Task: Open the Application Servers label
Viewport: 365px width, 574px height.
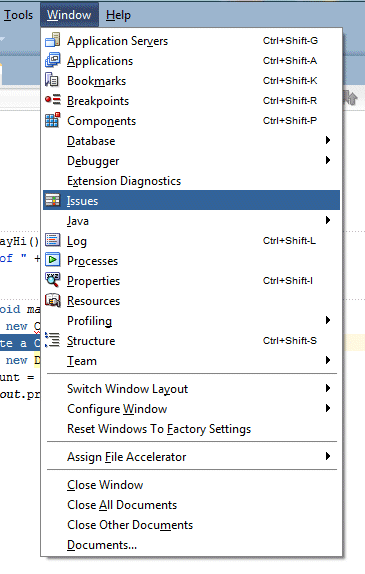Action: click(118, 41)
